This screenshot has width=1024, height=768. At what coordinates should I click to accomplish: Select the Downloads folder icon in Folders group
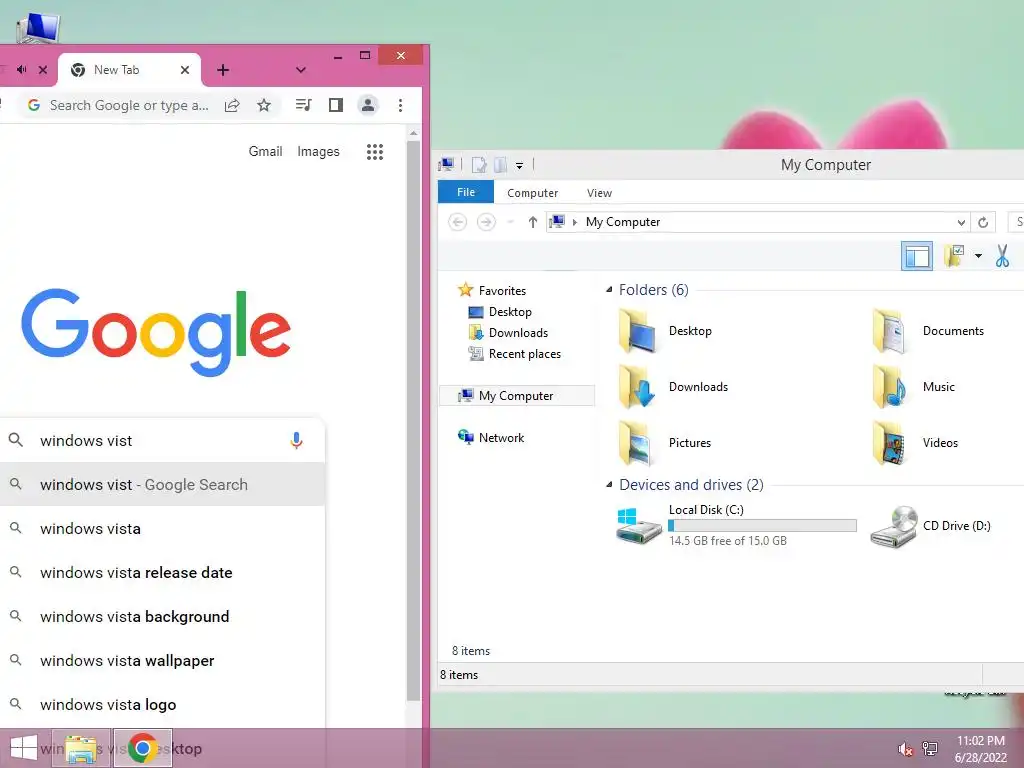point(637,387)
